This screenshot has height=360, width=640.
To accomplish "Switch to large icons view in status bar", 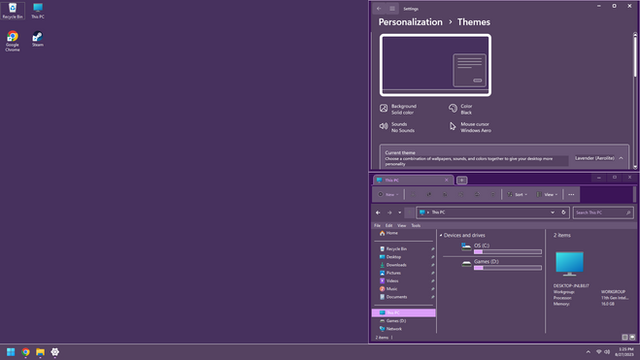I will (x=632, y=337).
